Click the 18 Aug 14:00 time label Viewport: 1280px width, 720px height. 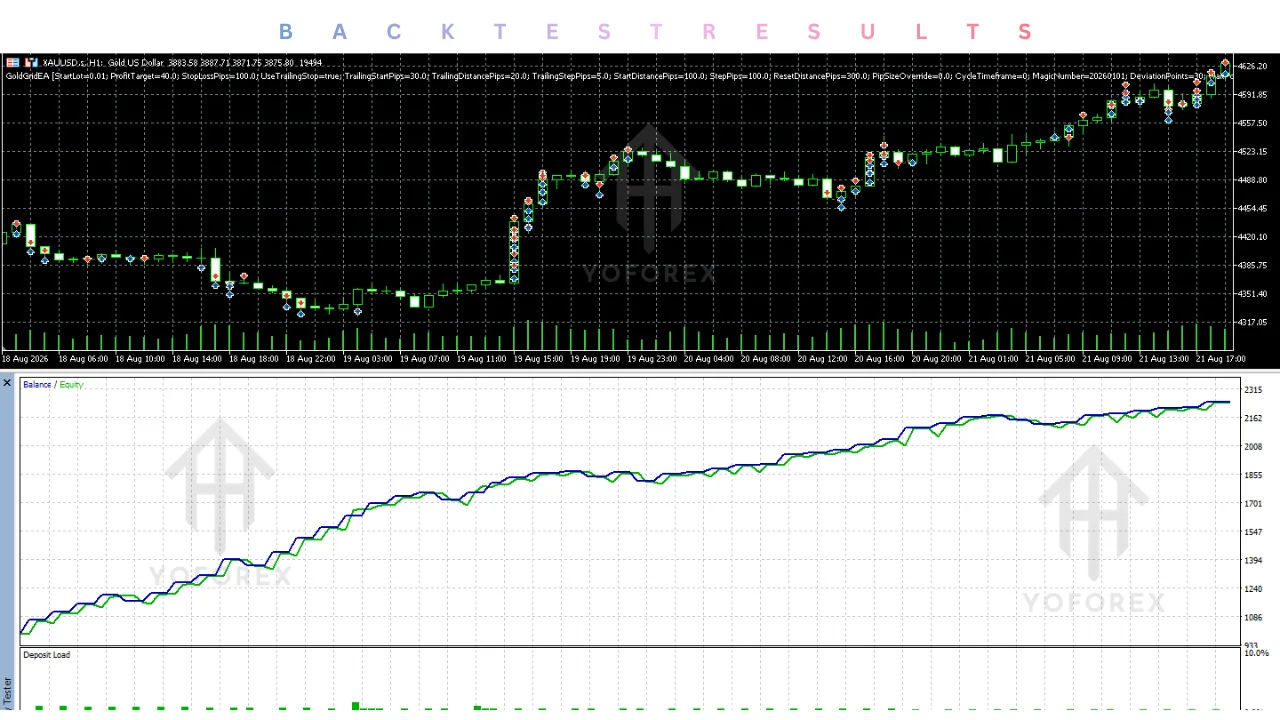[x=197, y=359]
